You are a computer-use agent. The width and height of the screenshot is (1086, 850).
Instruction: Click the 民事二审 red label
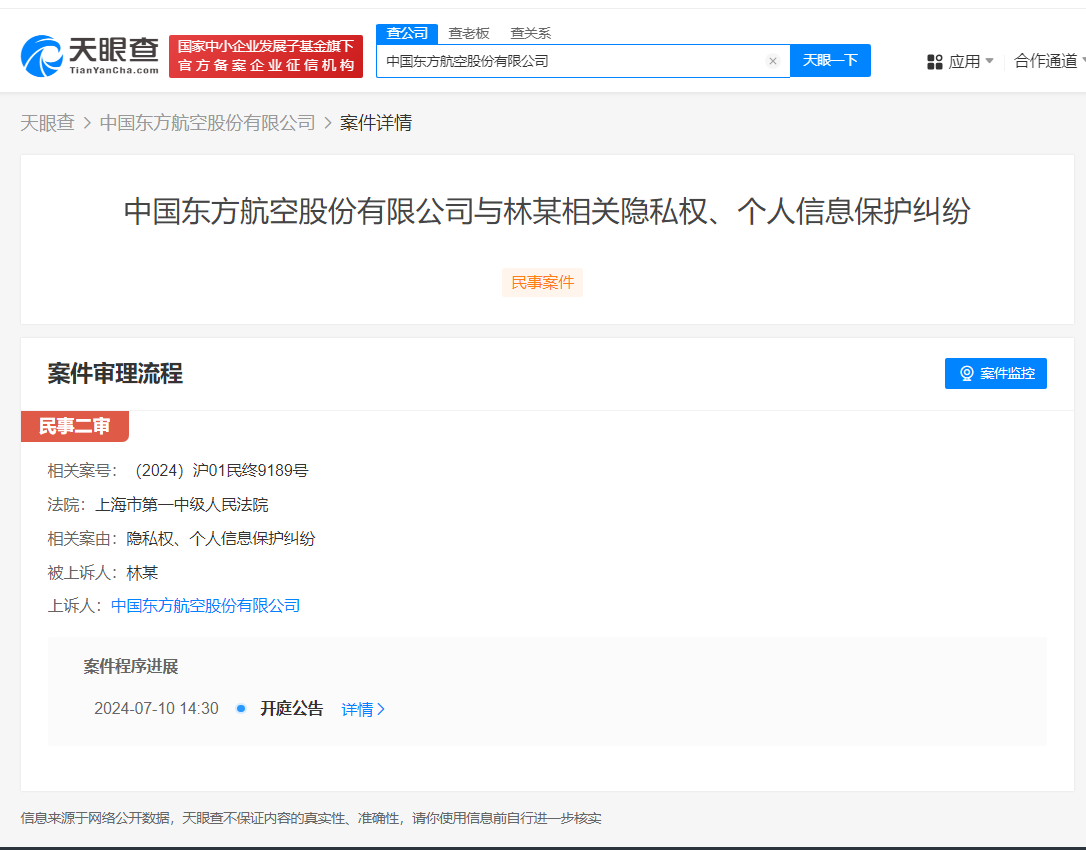(x=74, y=426)
